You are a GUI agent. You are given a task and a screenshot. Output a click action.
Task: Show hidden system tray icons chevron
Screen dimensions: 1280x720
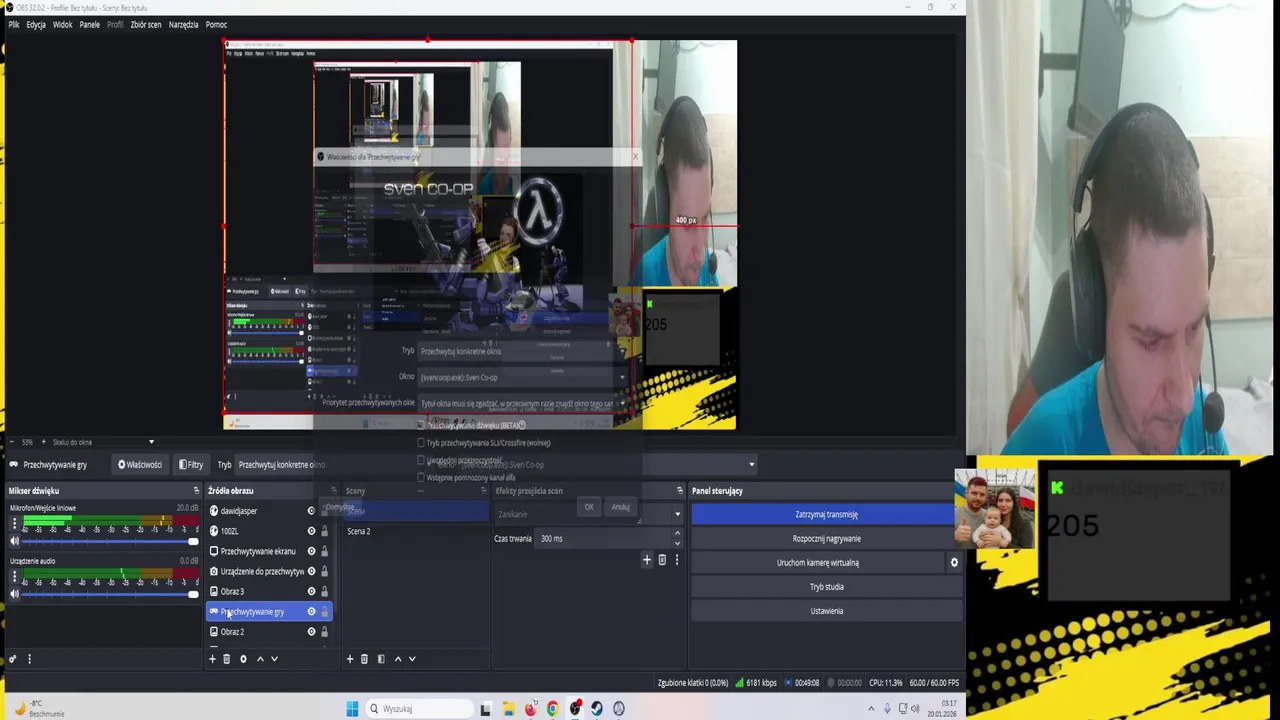870,709
